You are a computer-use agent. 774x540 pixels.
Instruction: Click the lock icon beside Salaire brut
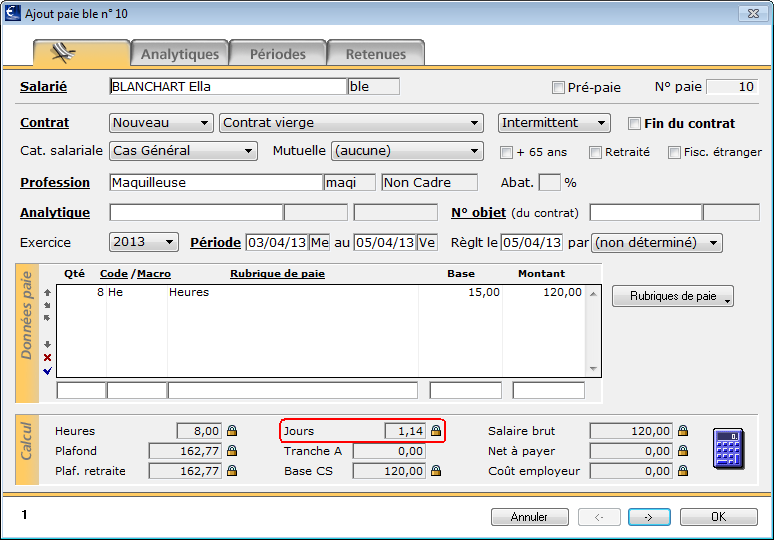[683, 430]
